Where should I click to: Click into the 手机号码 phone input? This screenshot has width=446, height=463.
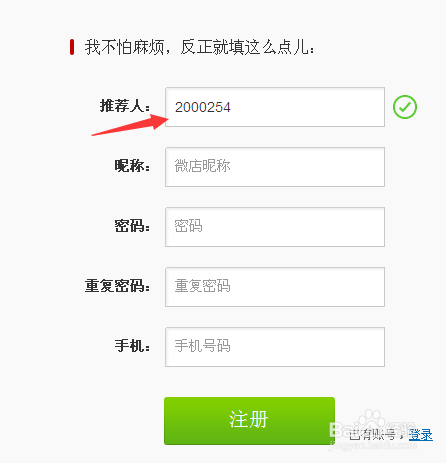[x=275, y=347]
